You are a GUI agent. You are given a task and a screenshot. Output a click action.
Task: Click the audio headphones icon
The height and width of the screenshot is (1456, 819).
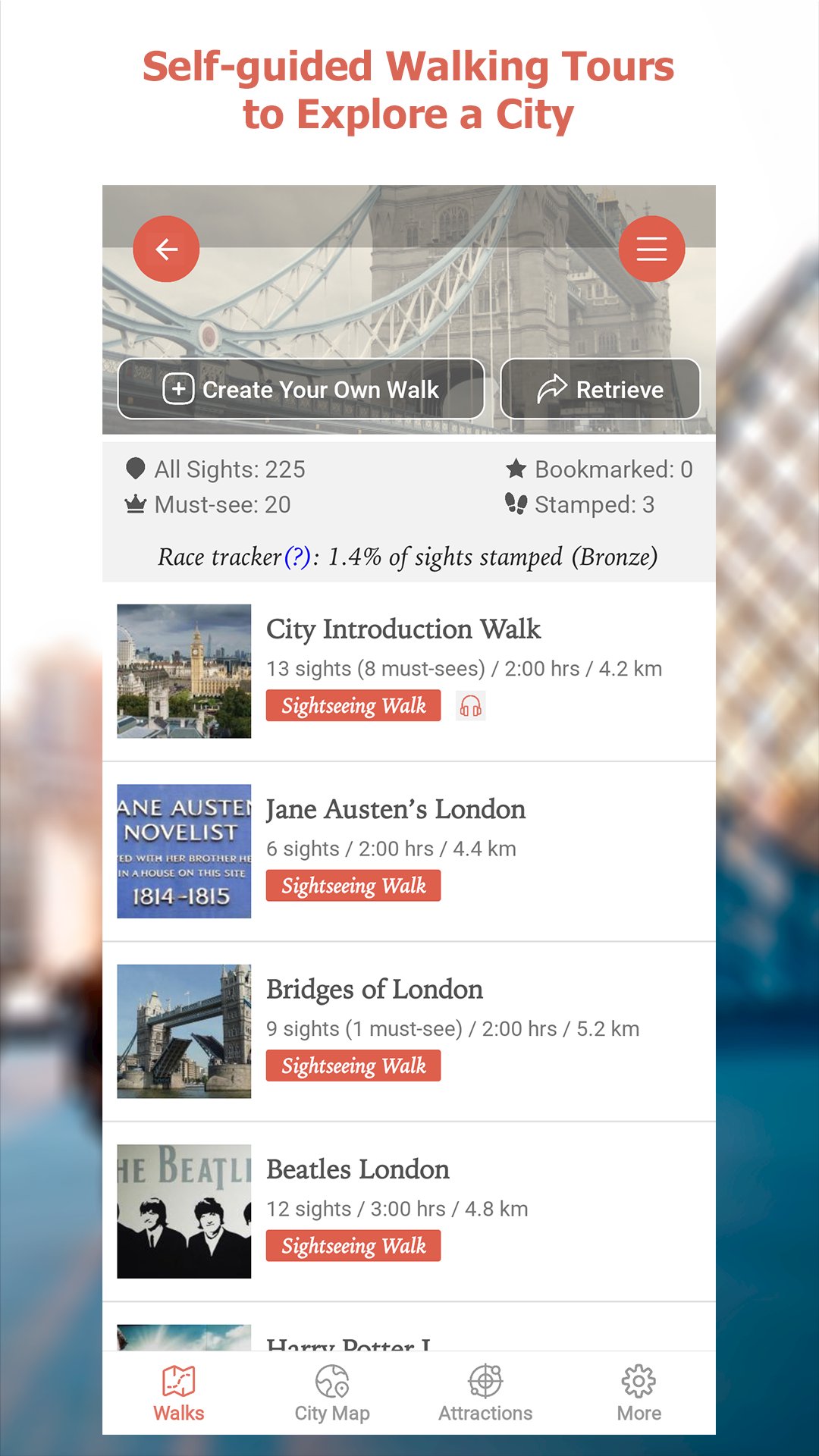[x=470, y=706]
